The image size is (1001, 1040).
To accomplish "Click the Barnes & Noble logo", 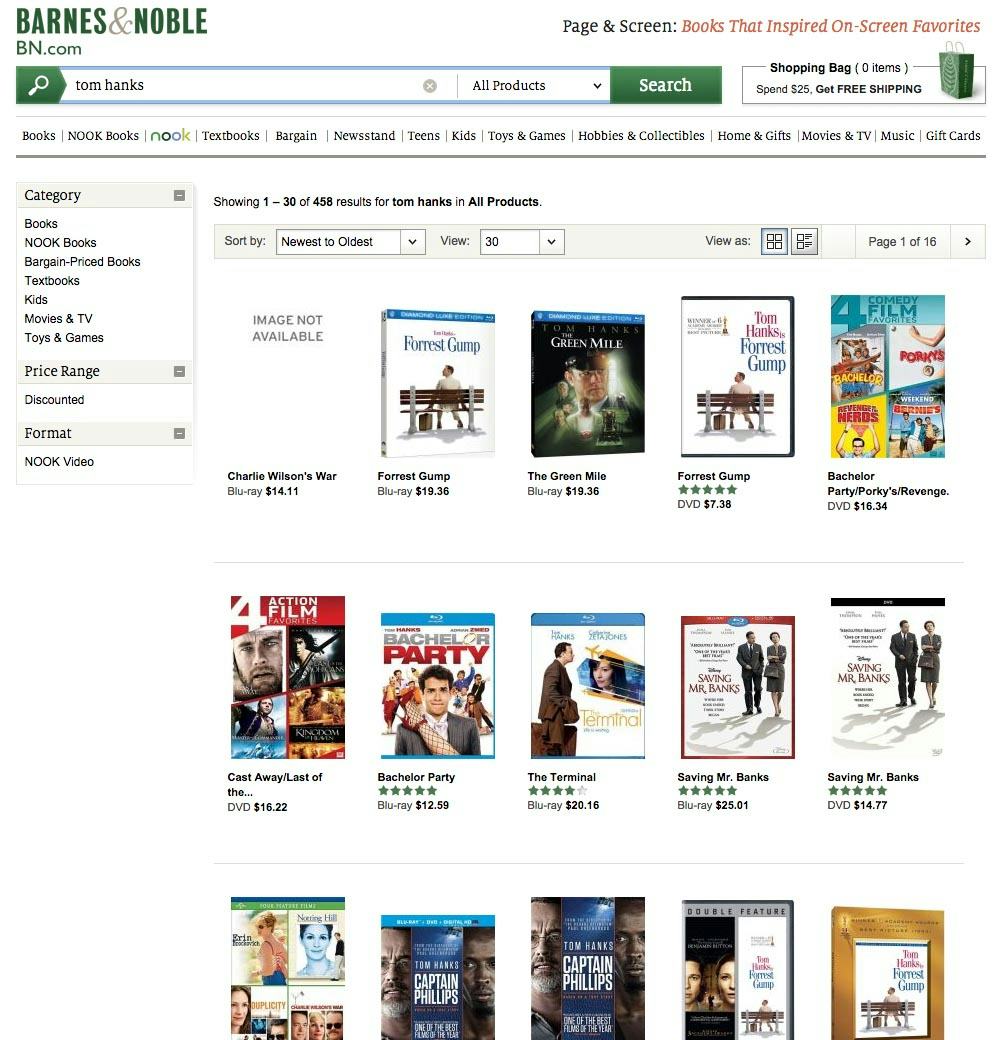I will point(111,30).
